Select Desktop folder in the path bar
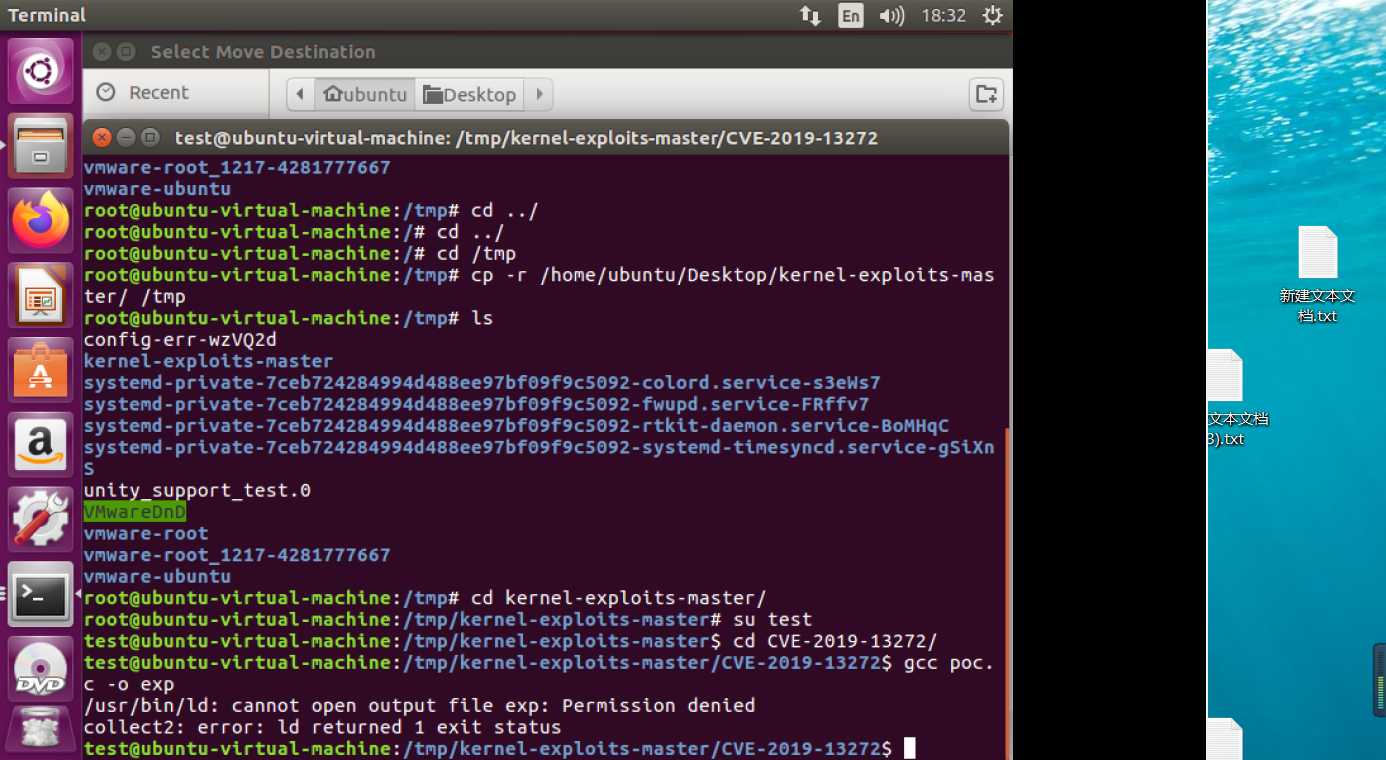Viewport: 1386px width, 760px height. 470,95
